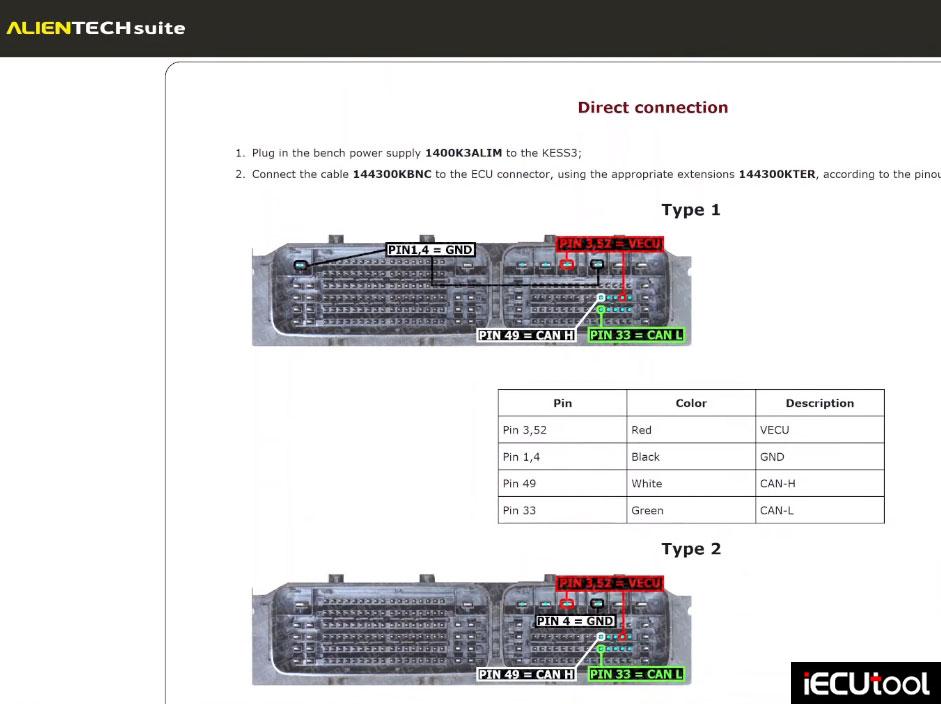Click the Type 2 heading
The height and width of the screenshot is (704, 941).
[x=691, y=549]
